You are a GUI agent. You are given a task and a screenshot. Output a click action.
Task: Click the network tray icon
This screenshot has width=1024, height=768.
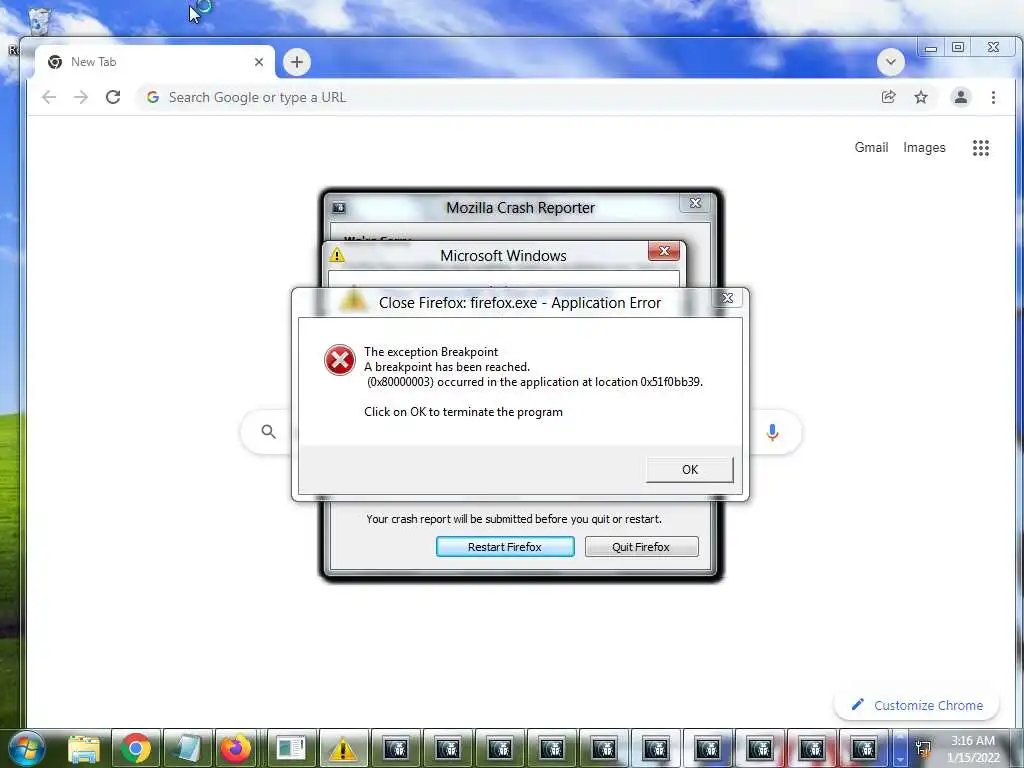coord(923,748)
